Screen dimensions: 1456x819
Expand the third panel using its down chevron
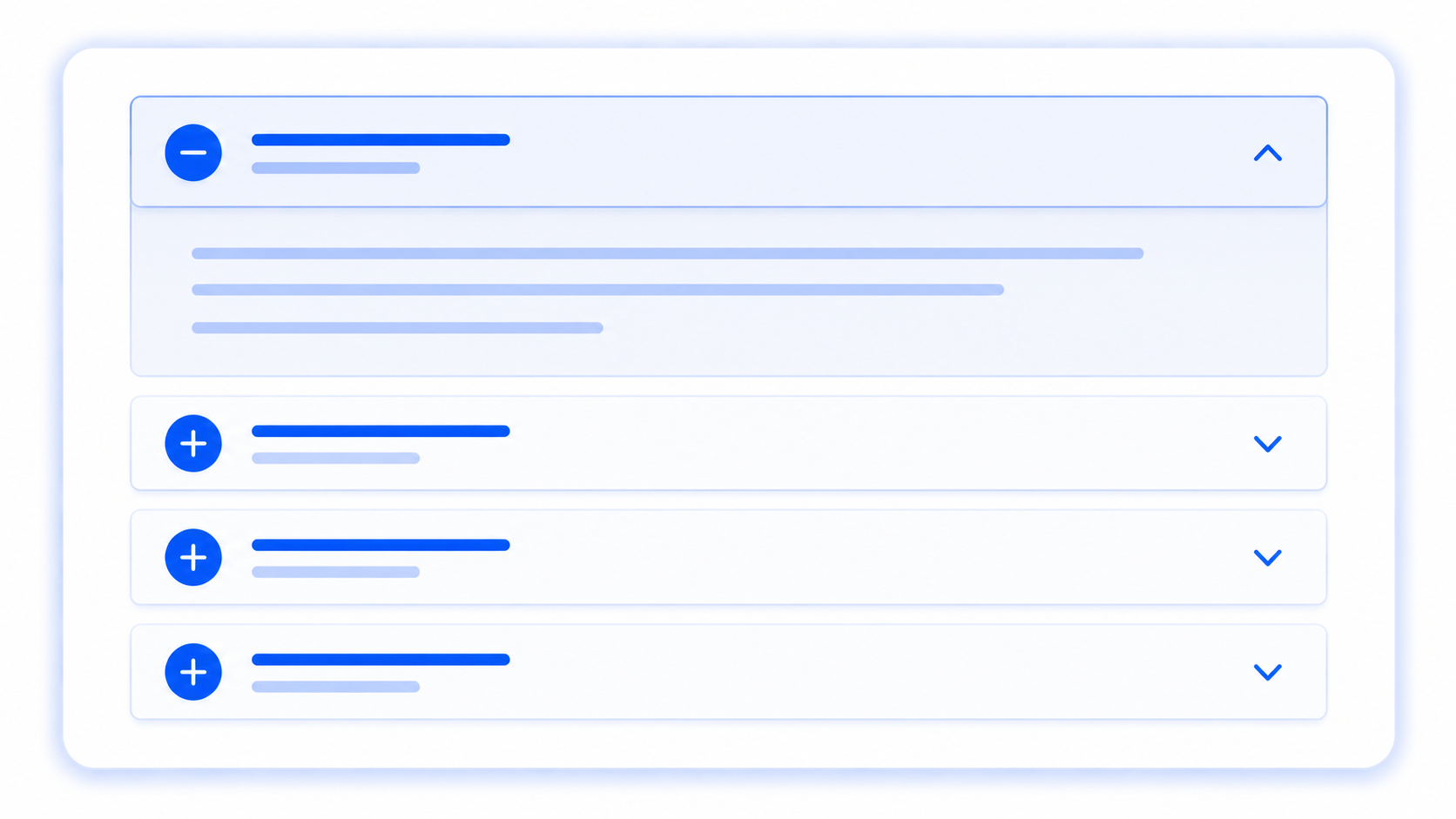point(1268,558)
